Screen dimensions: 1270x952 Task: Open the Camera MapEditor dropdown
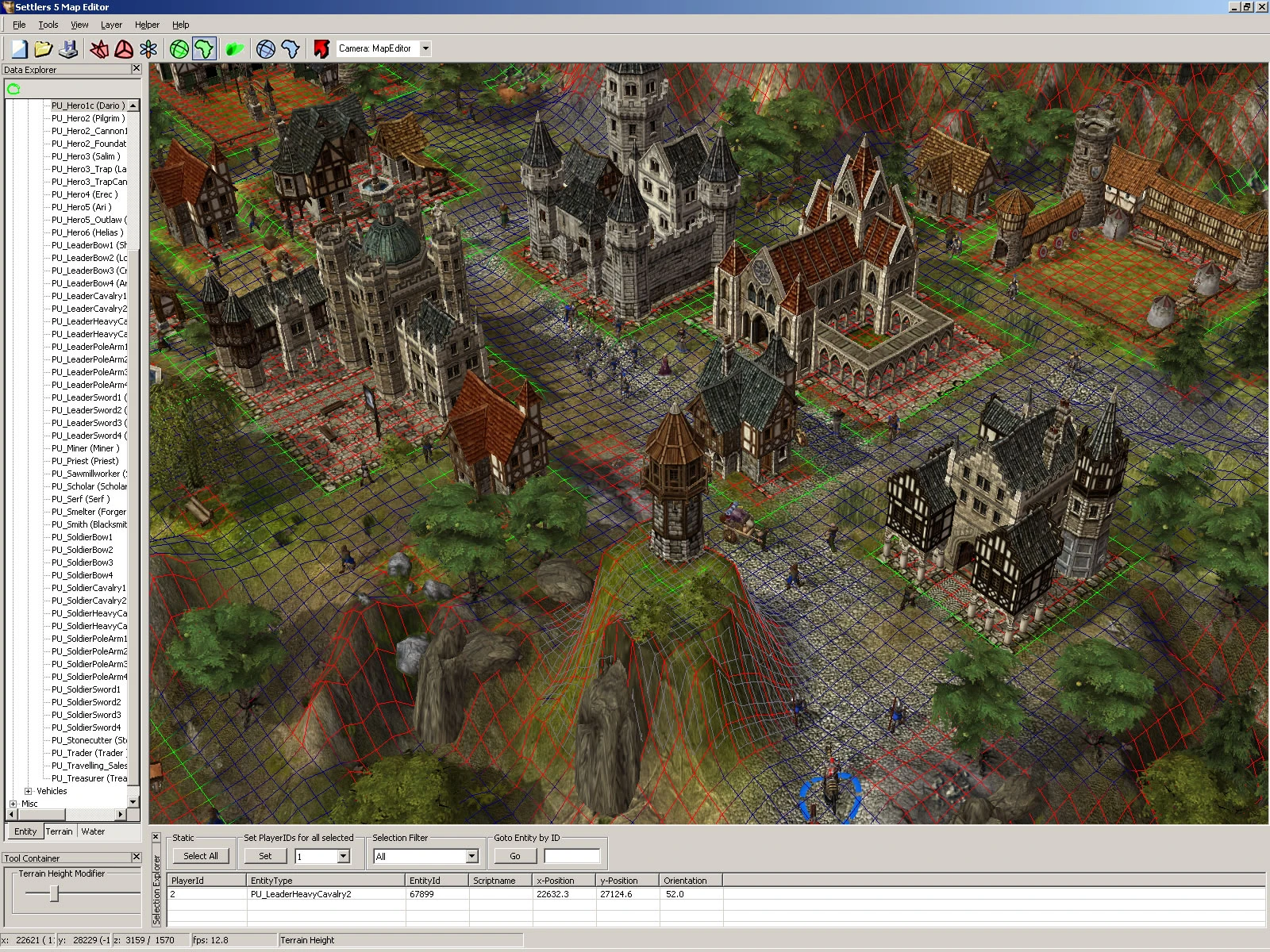425,48
